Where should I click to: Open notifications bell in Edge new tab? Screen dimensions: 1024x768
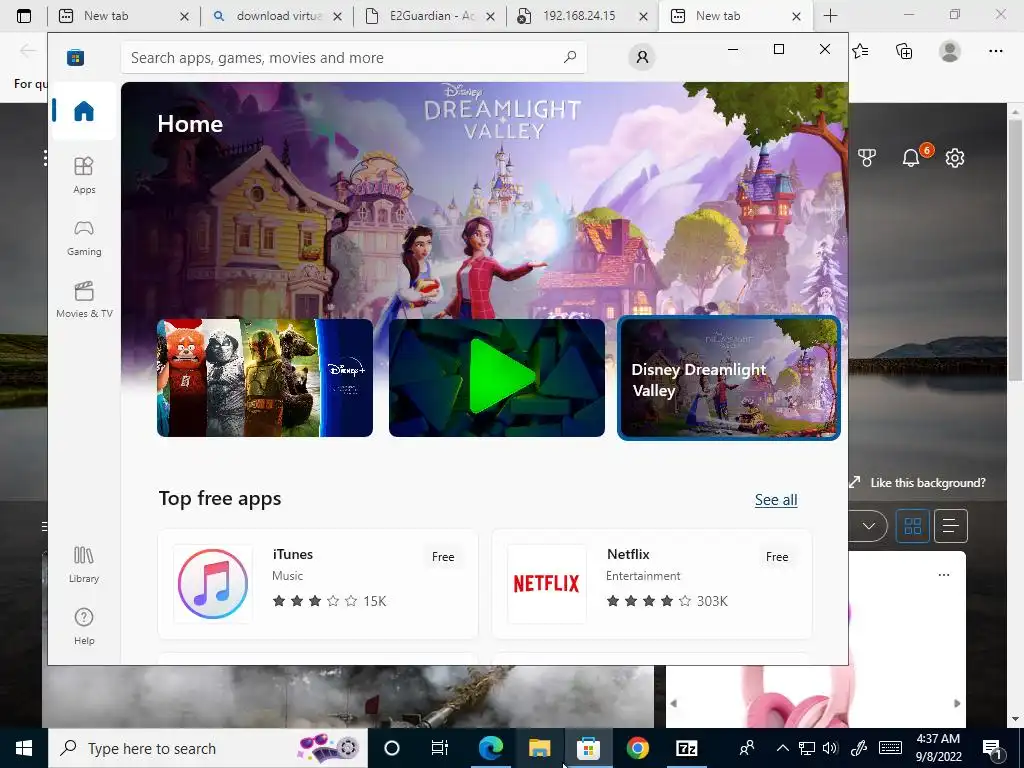coord(911,157)
